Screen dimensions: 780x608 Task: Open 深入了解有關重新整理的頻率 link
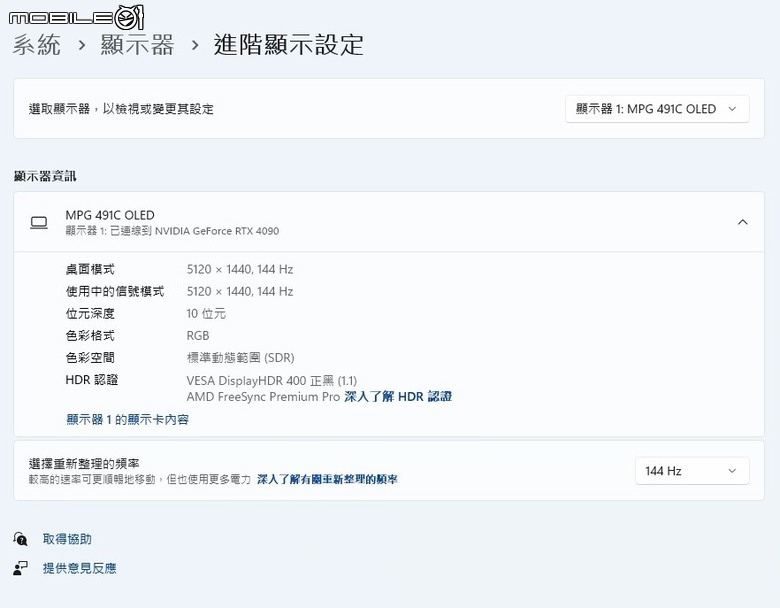327,479
